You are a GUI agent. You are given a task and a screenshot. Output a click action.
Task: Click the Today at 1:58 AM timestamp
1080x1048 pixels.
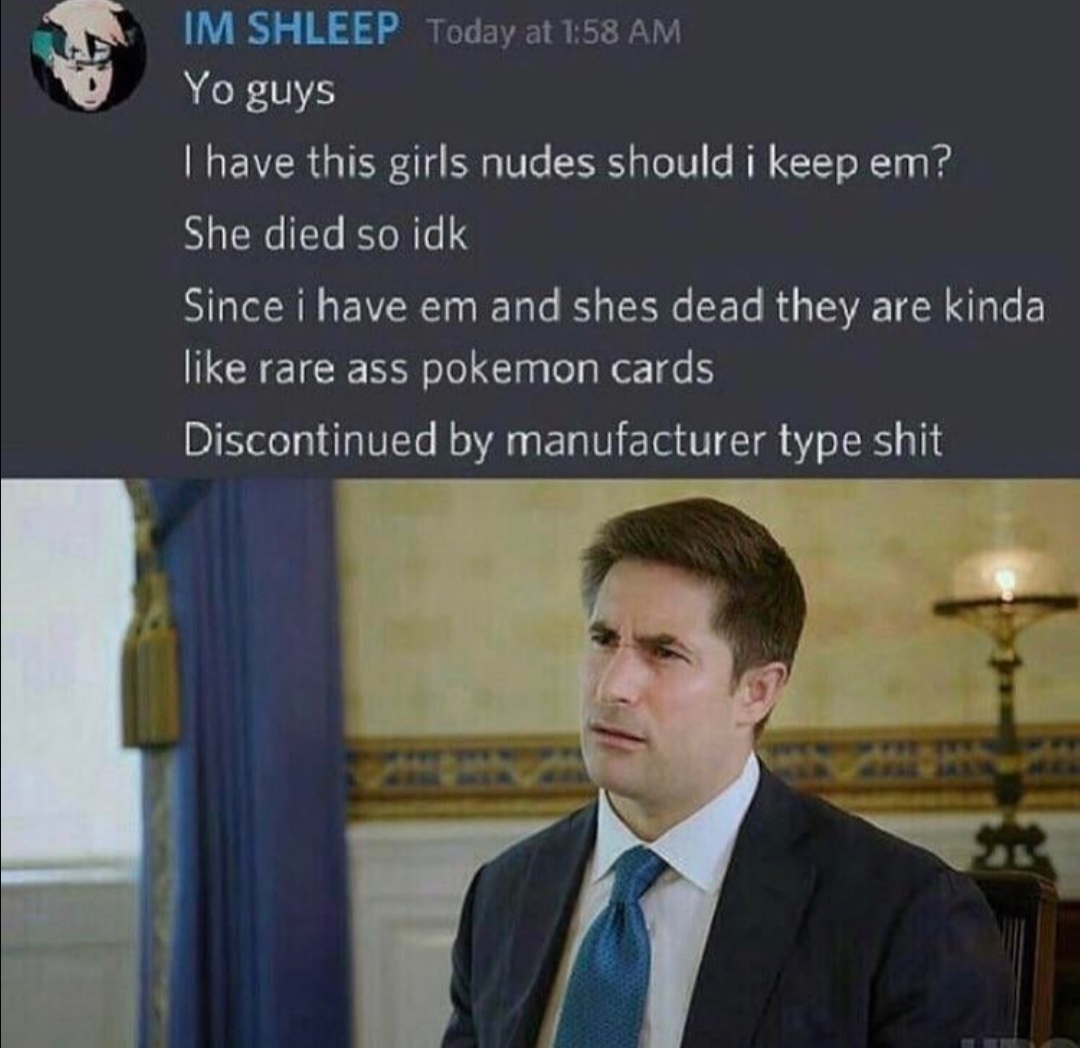tap(554, 32)
